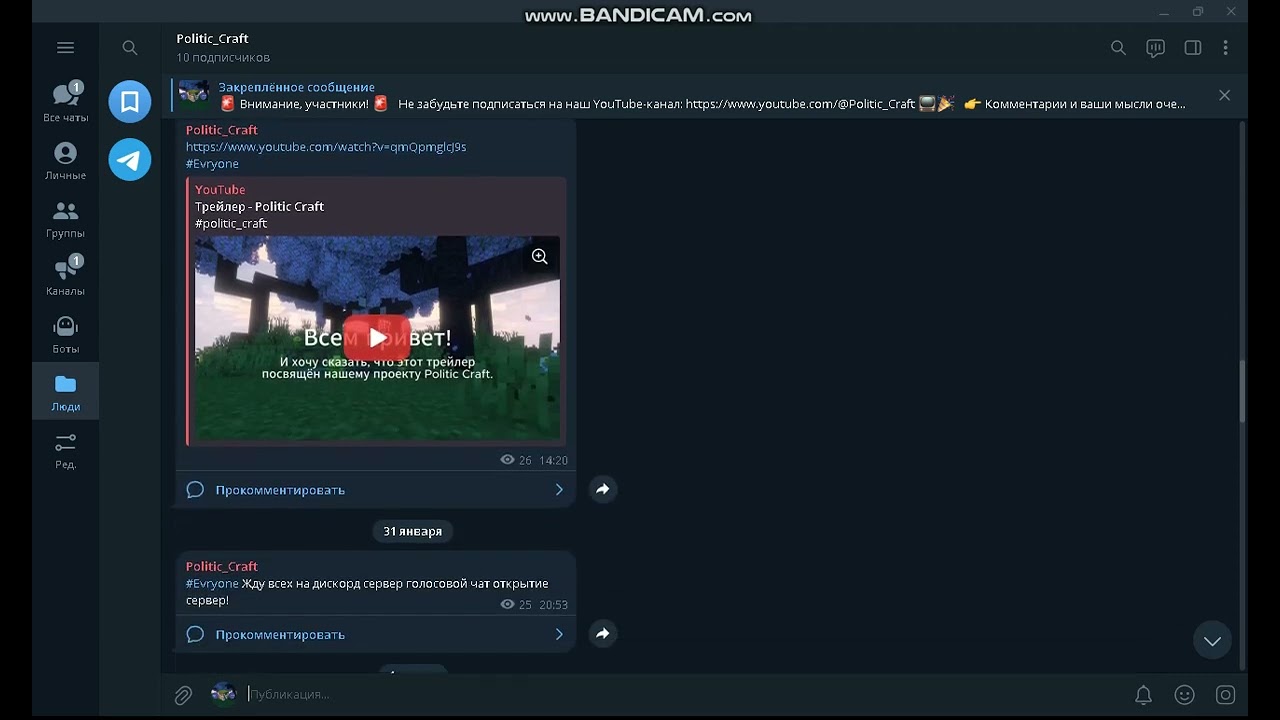Open the emoji picker
The width and height of the screenshot is (1280, 720).
coord(1184,695)
